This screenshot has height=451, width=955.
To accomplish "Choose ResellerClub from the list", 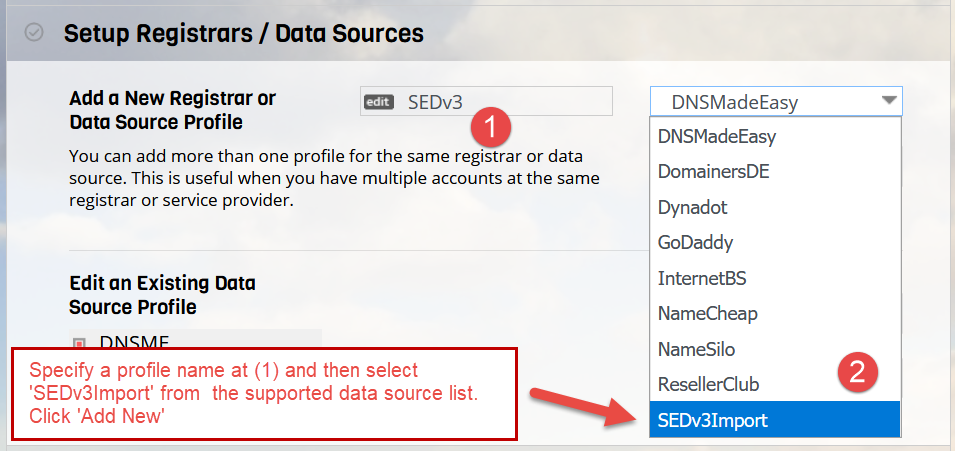I will (x=775, y=385).
